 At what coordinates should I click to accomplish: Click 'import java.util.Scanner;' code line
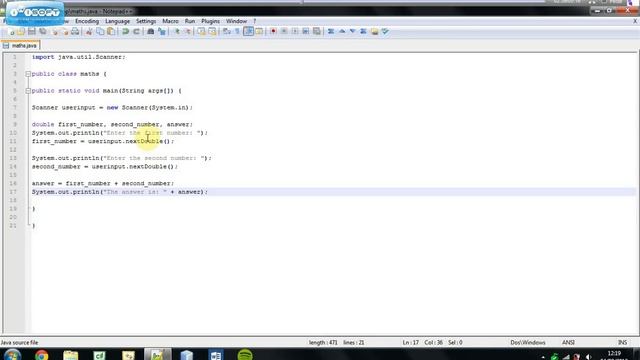point(79,57)
